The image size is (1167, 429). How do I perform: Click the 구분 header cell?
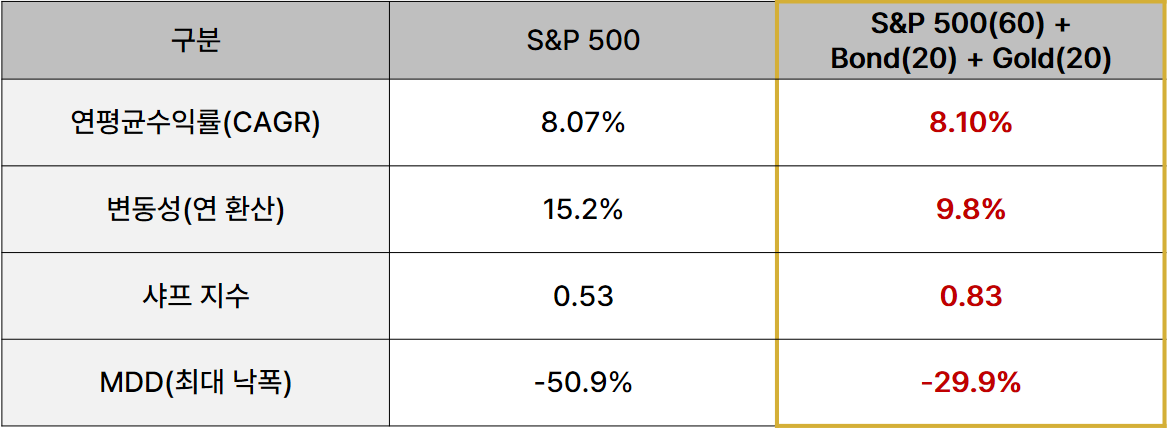(194, 40)
